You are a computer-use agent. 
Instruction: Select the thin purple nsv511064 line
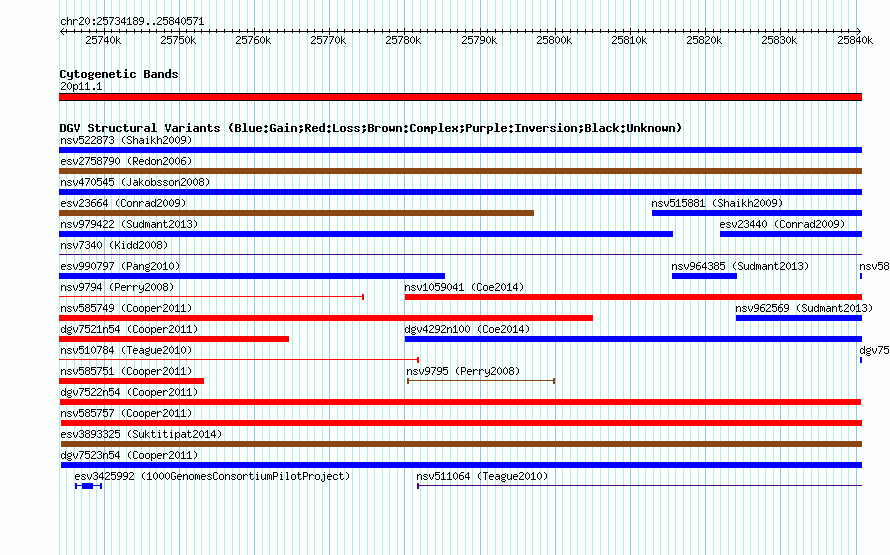[639, 485]
